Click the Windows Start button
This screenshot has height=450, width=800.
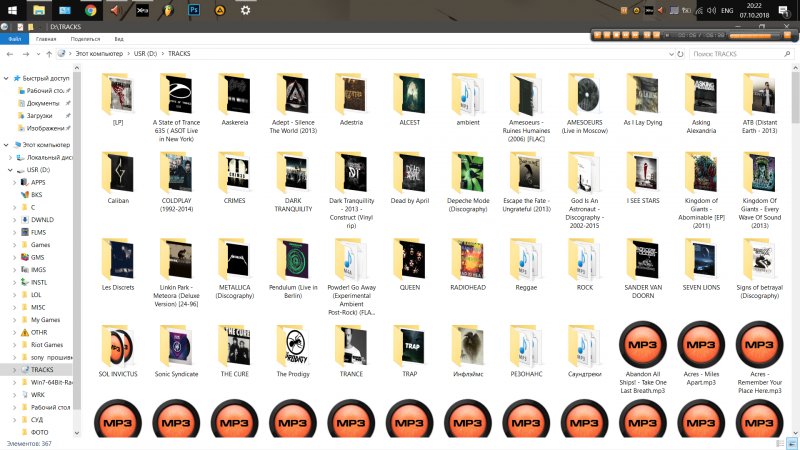(11, 11)
